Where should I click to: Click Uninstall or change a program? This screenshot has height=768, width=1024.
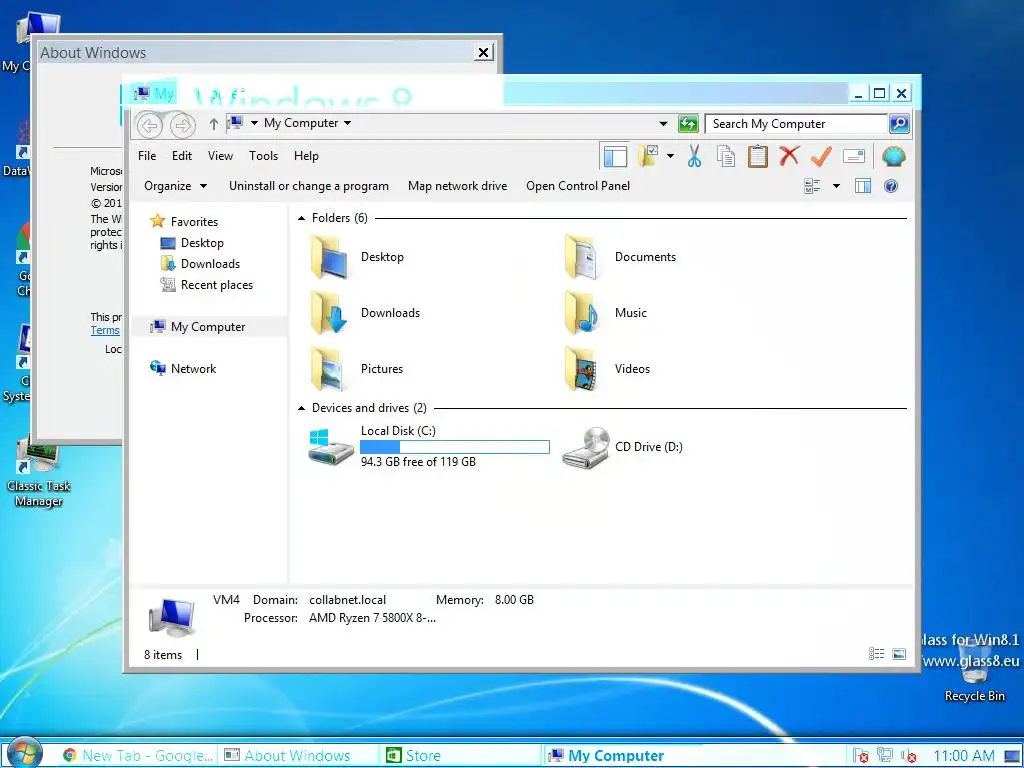308,186
